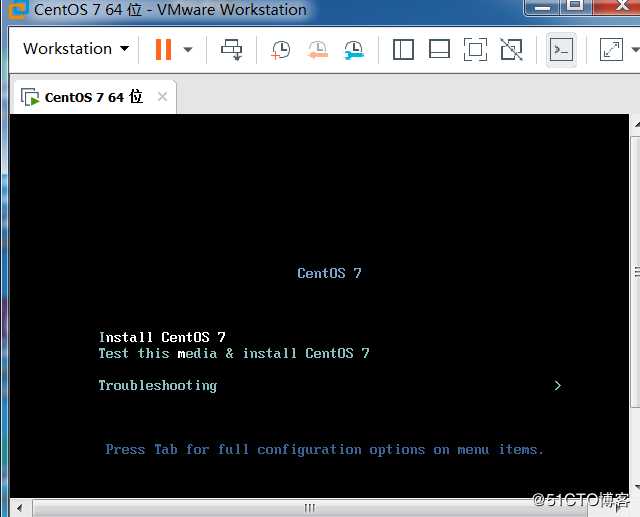This screenshot has height=517, width=640.
Task: Select the CentOS 7 64 位 tab
Action: [x=94, y=97]
